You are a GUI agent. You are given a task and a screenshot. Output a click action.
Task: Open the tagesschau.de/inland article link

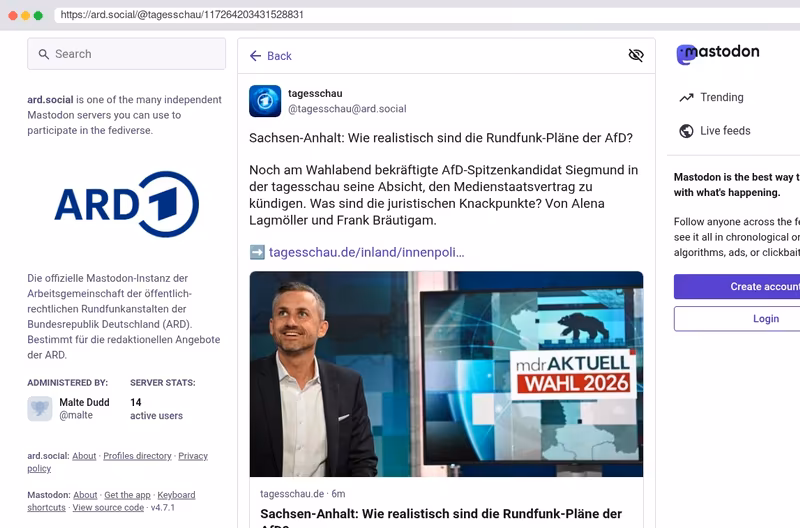tap(366, 253)
